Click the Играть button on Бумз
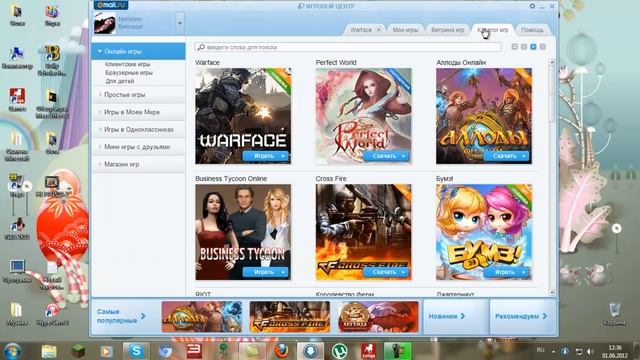Image resolution: width=640 pixels, height=360 pixels. tap(506, 272)
